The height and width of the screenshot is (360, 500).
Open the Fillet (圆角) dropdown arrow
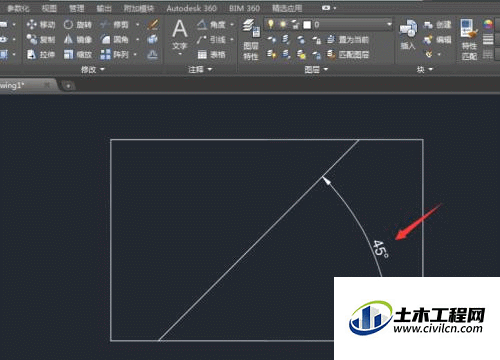click(x=137, y=40)
